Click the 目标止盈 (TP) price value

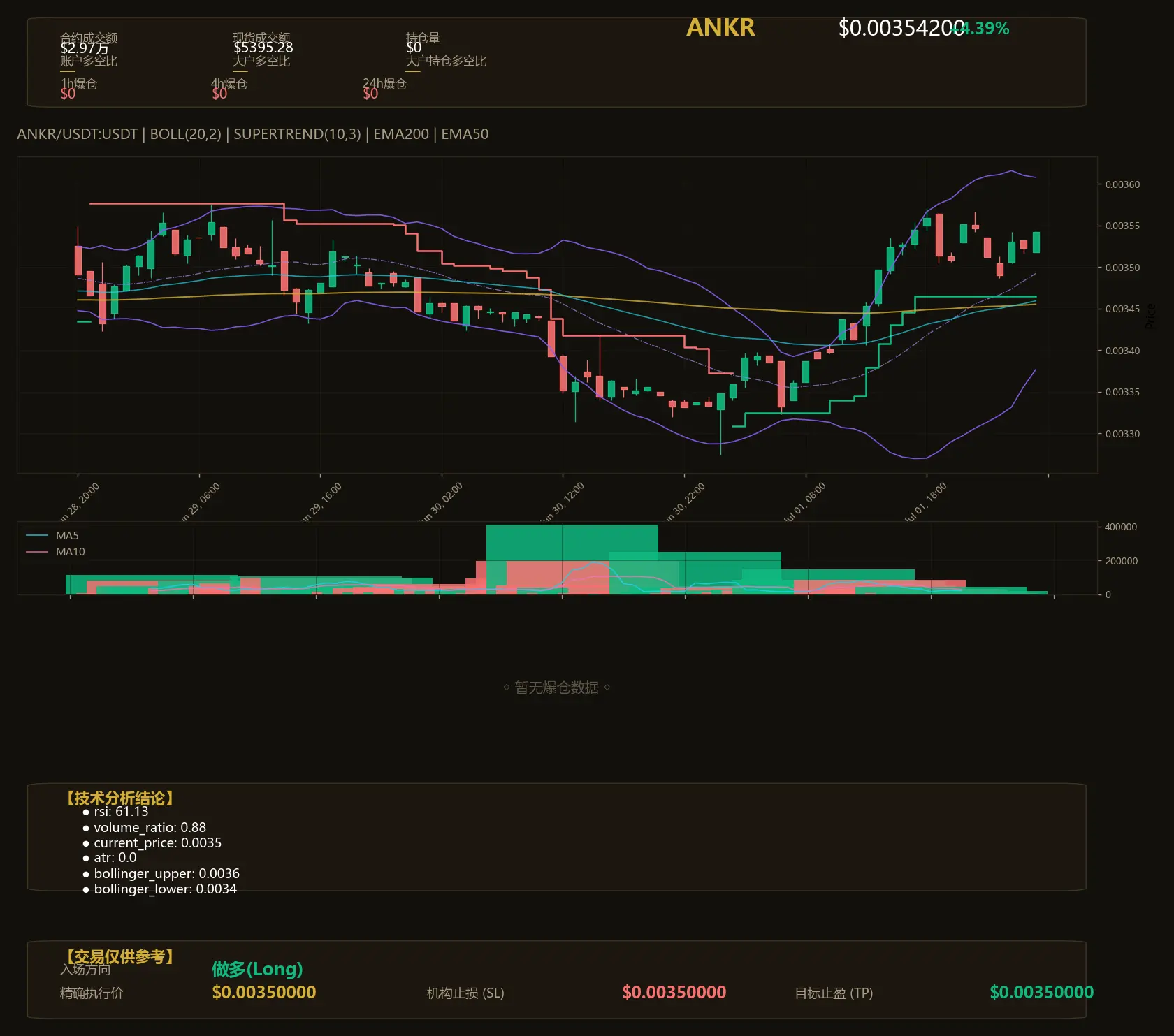pyautogui.click(x=1042, y=993)
